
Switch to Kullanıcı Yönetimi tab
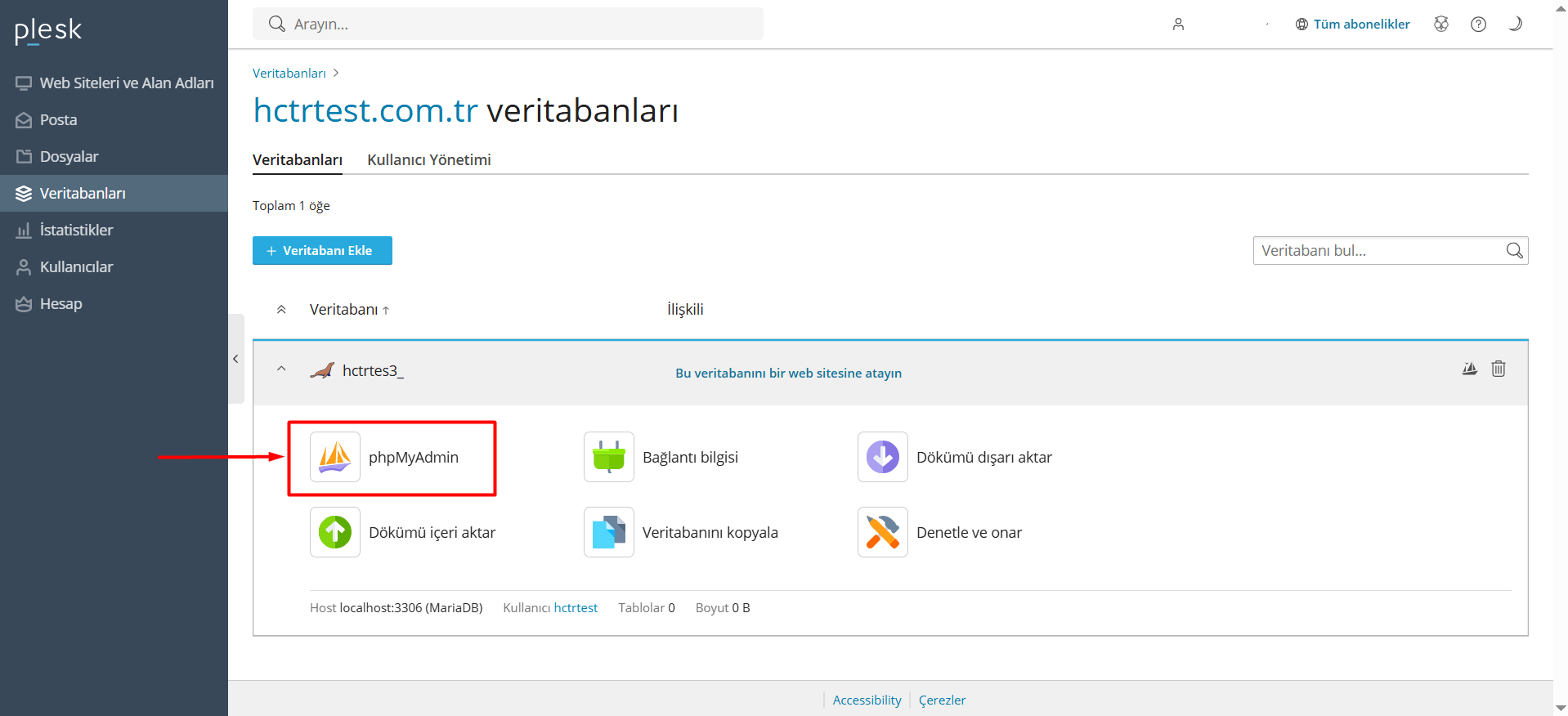pyautogui.click(x=429, y=159)
